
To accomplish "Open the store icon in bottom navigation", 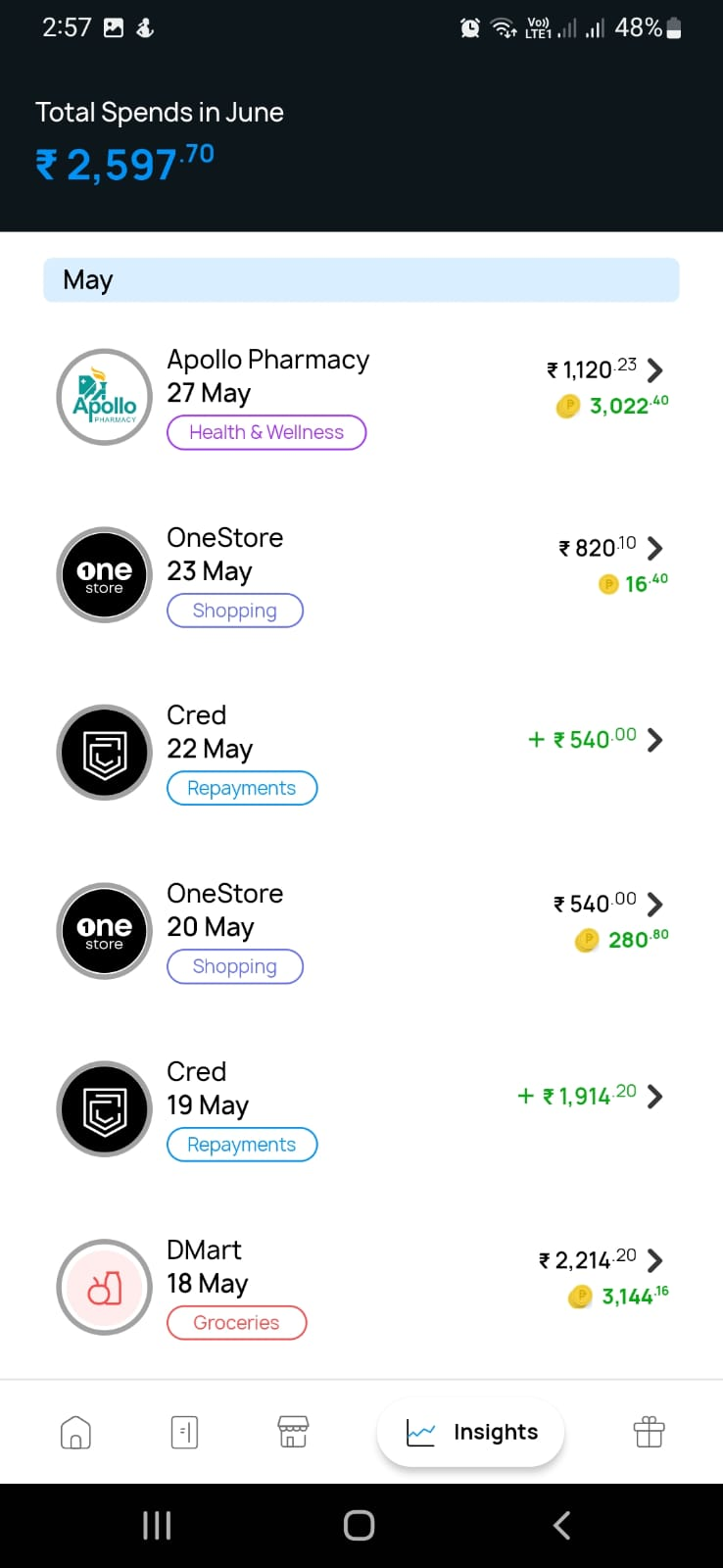I will 293,1432.
